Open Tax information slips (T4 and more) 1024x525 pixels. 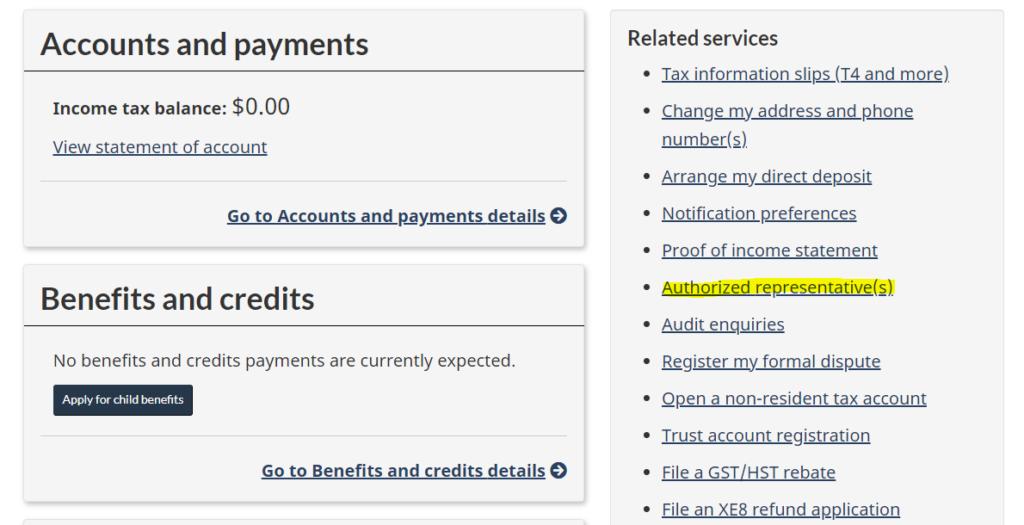[805, 74]
